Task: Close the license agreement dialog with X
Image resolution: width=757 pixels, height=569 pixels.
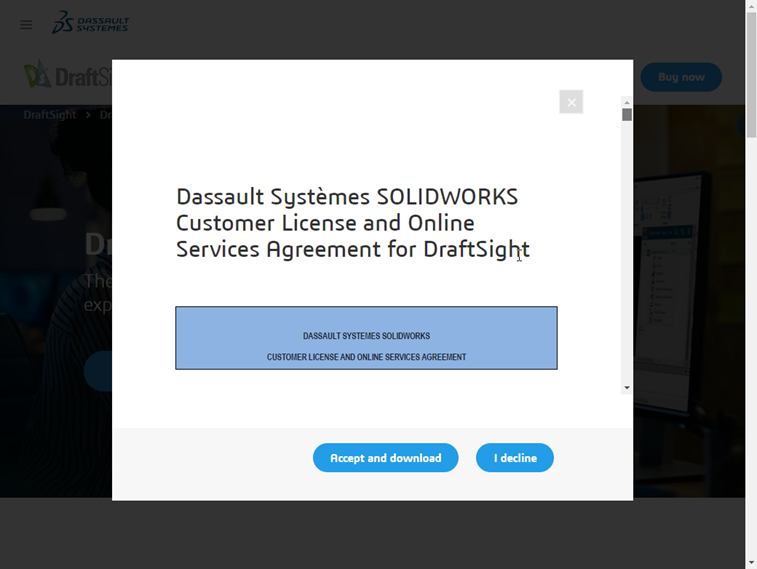Action: 571,102
